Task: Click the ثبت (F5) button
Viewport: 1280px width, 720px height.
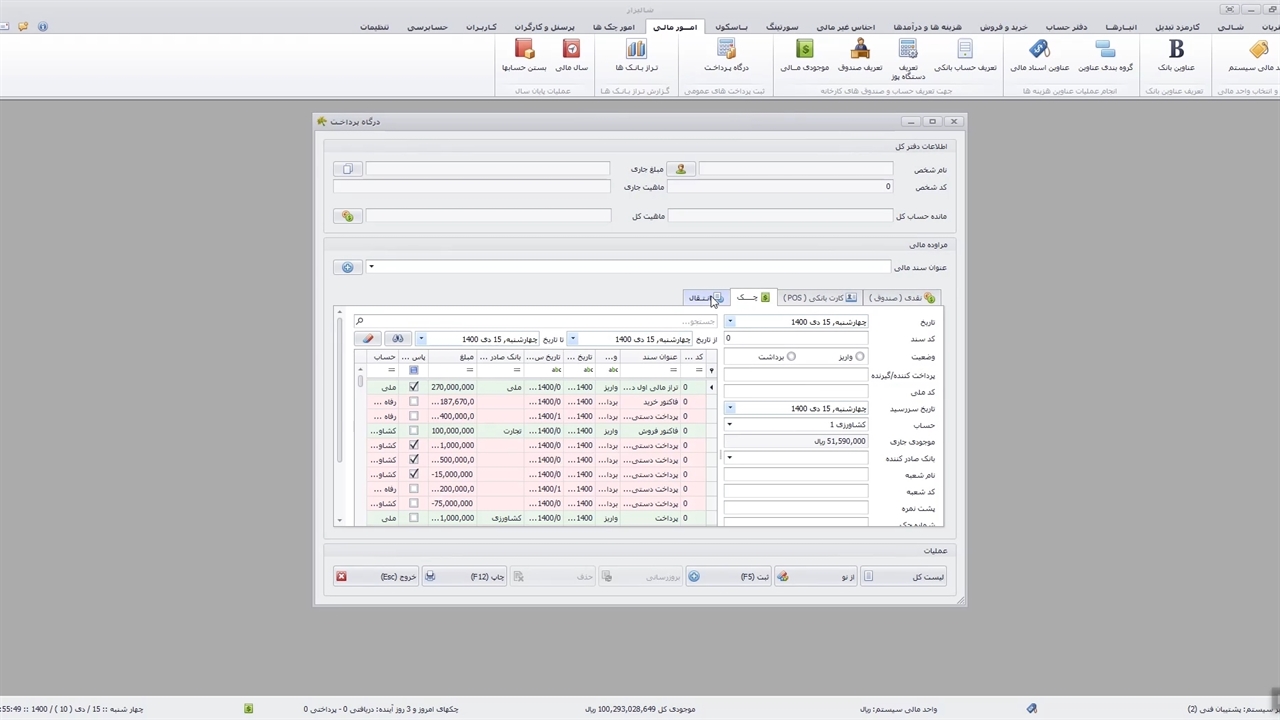Action: point(728,577)
